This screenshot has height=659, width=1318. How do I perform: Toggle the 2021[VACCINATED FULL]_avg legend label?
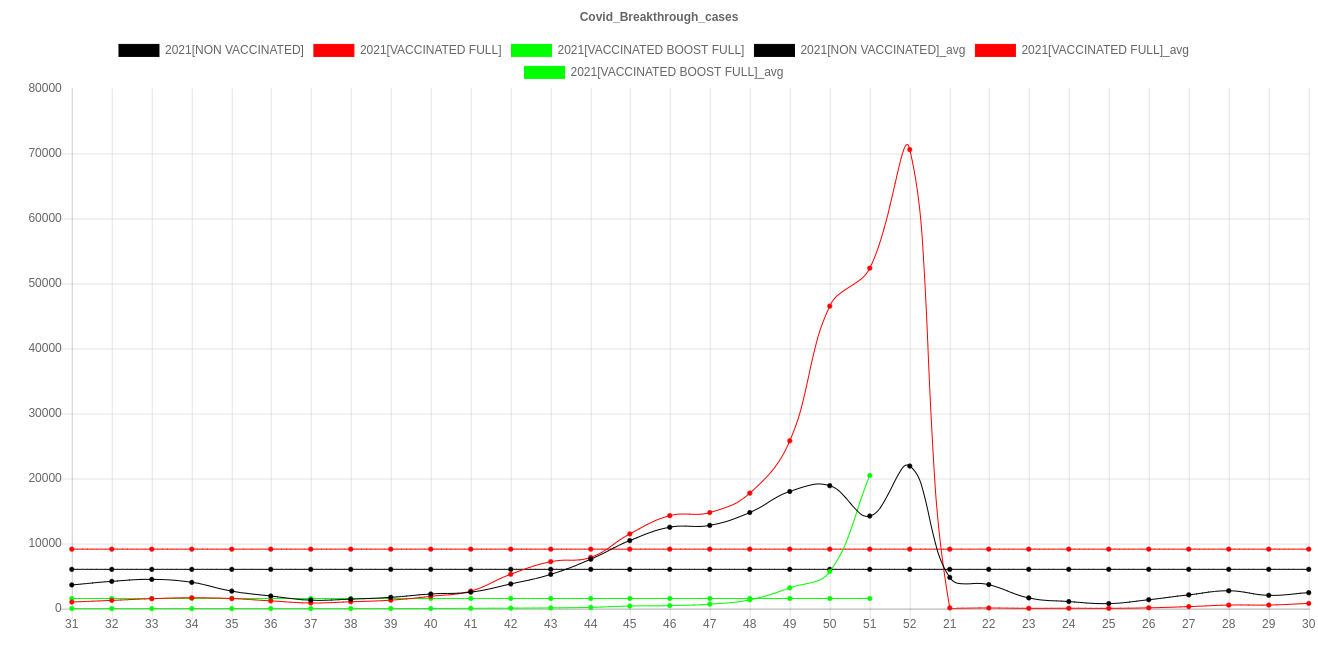point(1104,50)
